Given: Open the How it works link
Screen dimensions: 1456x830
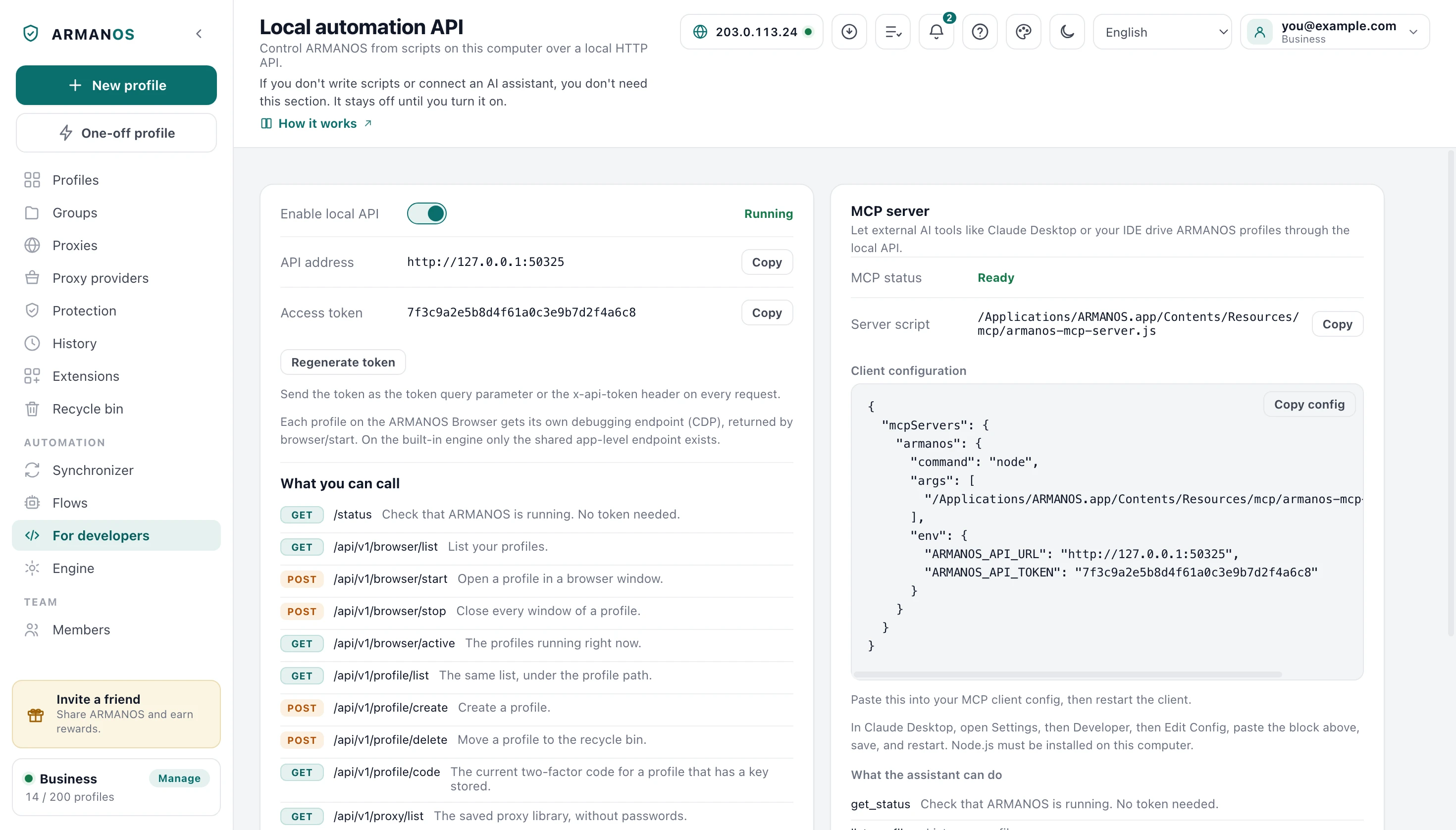Looking at the screenshot, I should click(316, 123).
